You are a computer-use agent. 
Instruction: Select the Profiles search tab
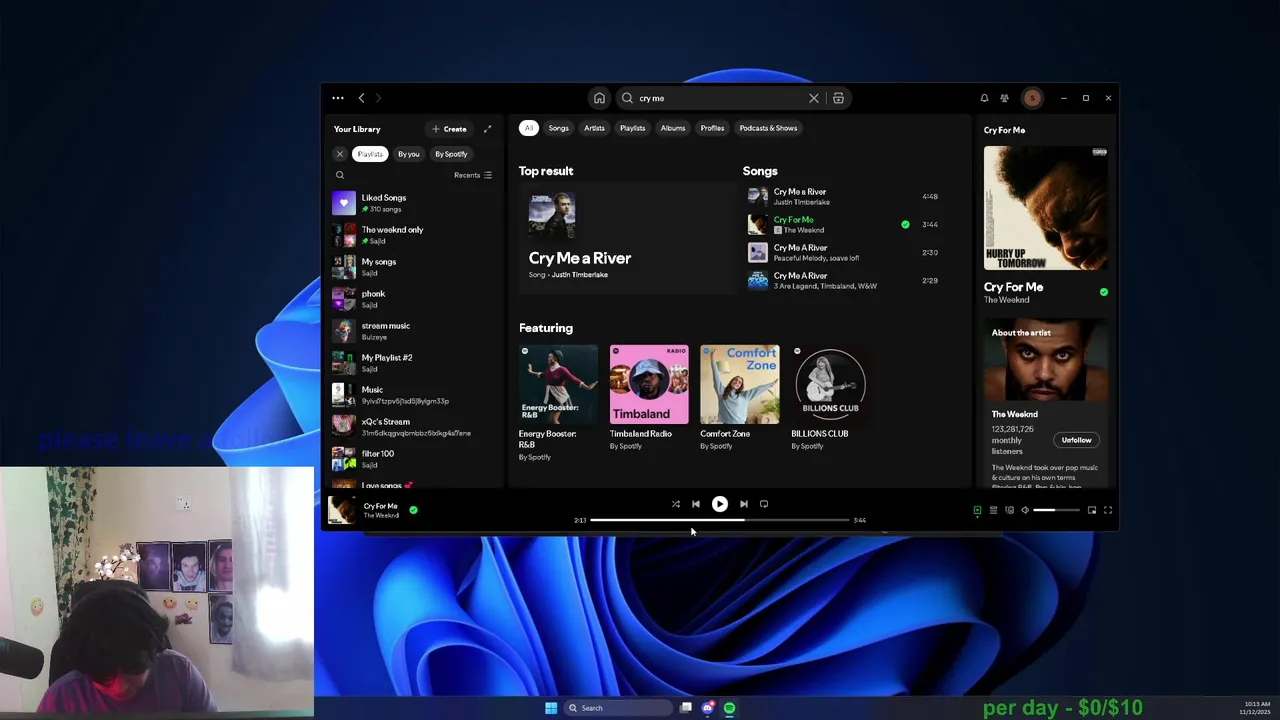point(712,128)
